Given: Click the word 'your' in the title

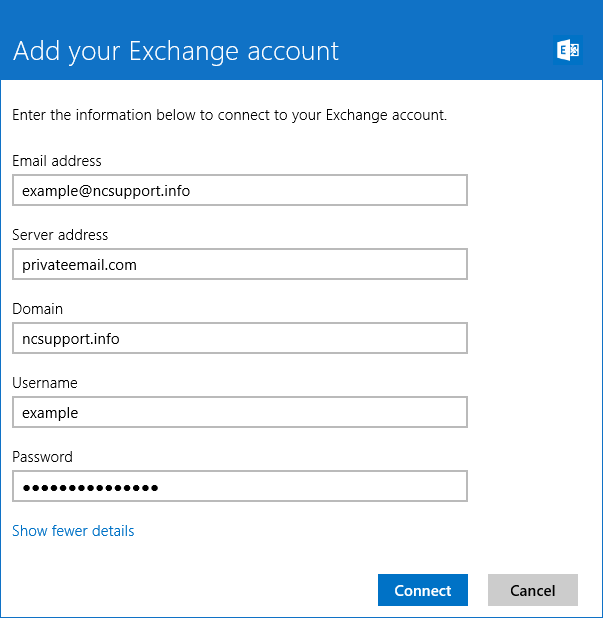Looking at the screenshot, I should [94, 54].
